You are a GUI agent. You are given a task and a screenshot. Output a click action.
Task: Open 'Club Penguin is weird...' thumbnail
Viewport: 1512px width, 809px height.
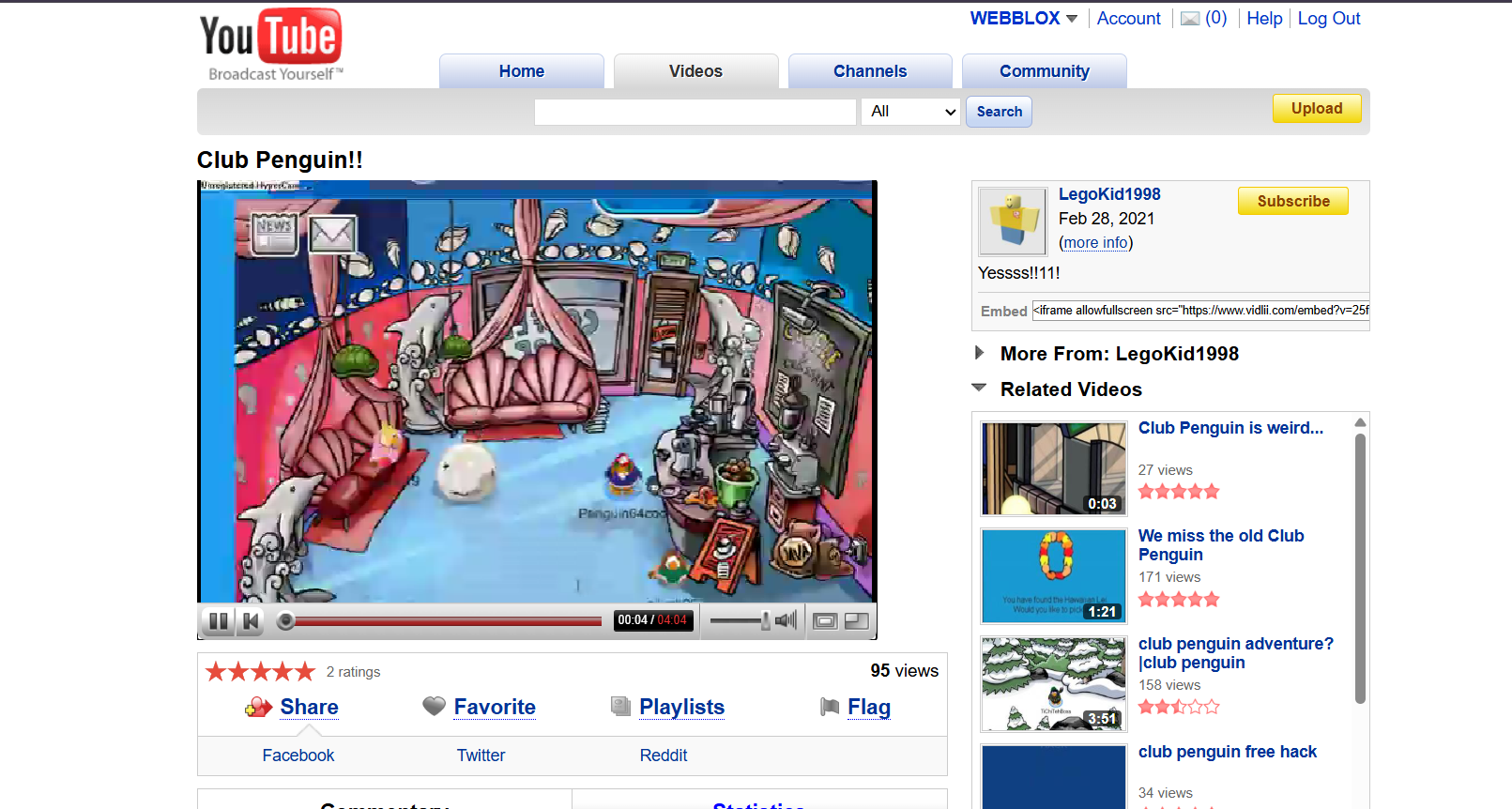click(1054, 468)
